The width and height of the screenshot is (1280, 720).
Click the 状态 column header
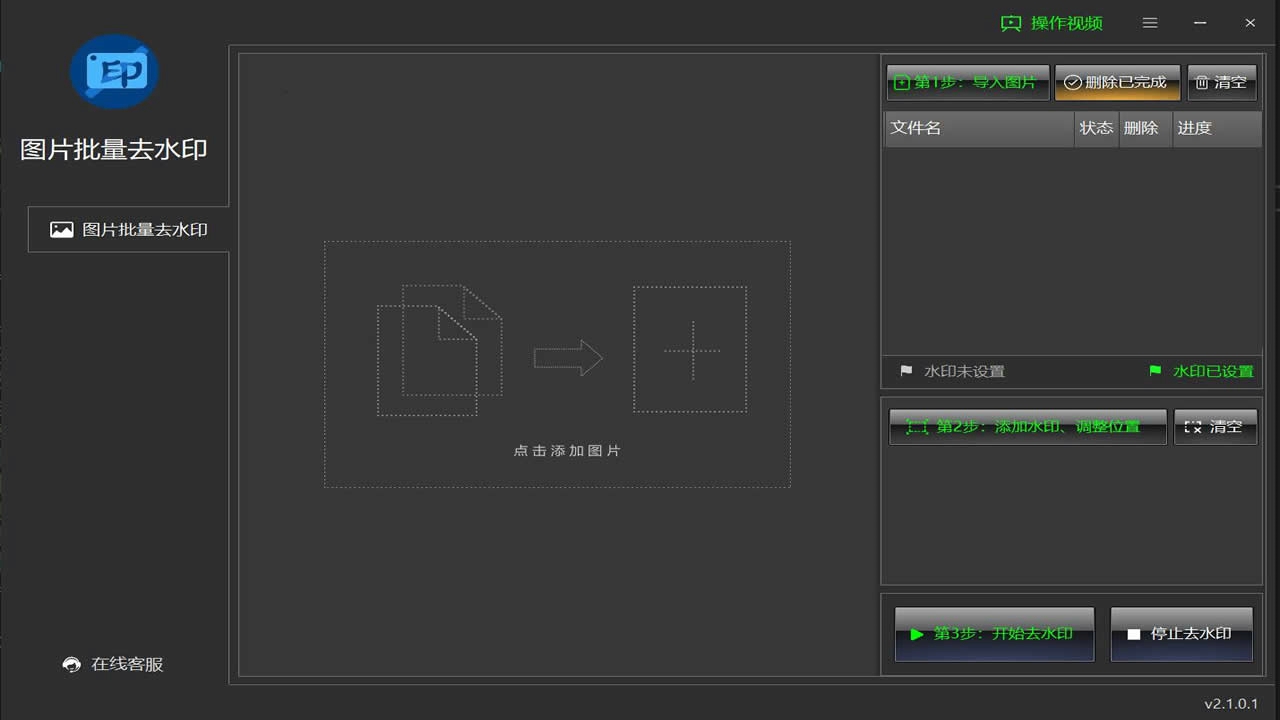coord(1096,128)
